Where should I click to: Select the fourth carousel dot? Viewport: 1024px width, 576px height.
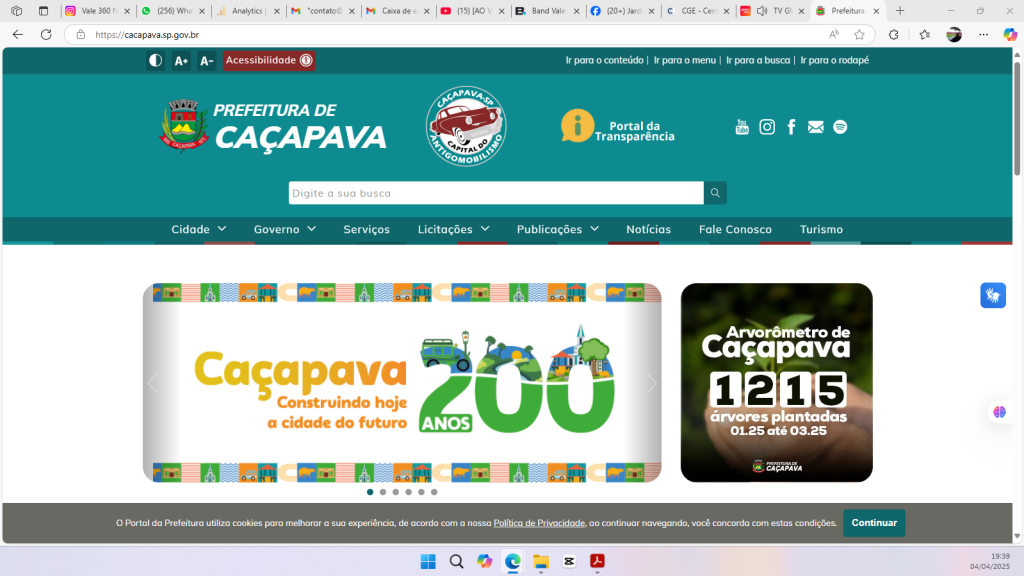(x=408, y=492)
